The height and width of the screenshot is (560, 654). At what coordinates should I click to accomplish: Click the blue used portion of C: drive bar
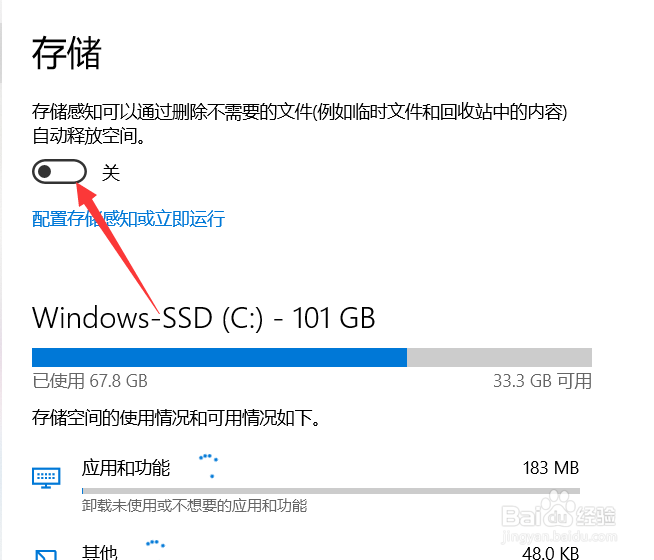219,357
